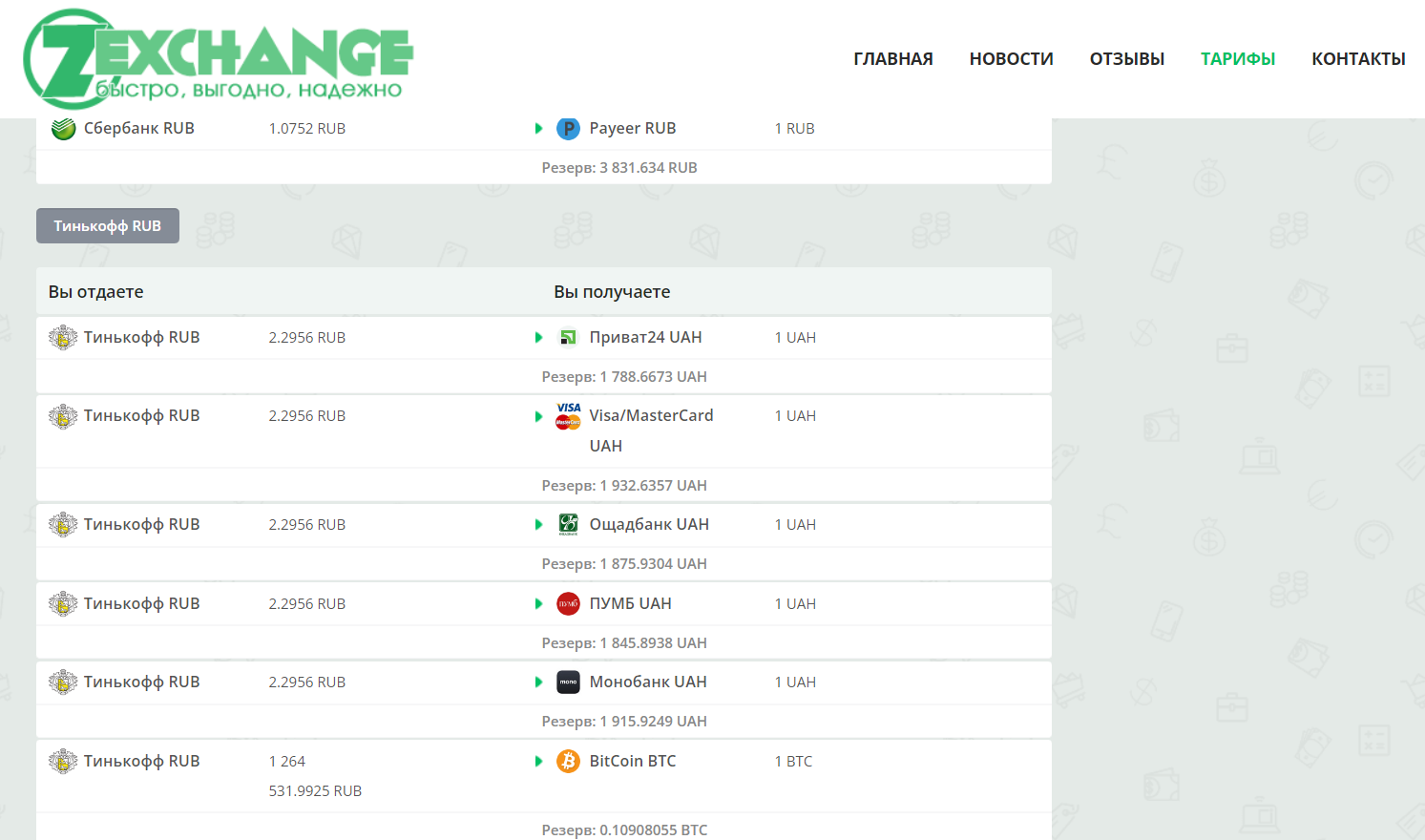Viewport: 1425px width, 840px height.
Task: Click the red ПУМБ icon
Action: click(x=568, y=603)
